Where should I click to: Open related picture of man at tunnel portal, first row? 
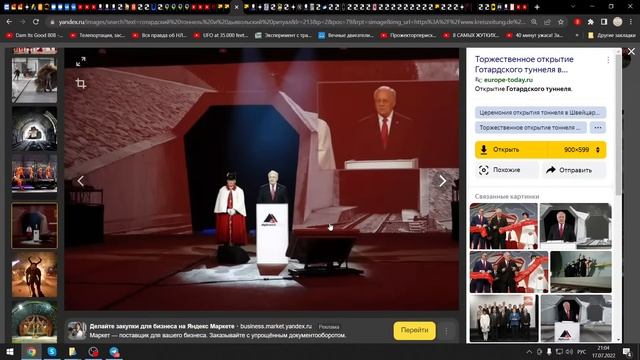coord(576,226)
